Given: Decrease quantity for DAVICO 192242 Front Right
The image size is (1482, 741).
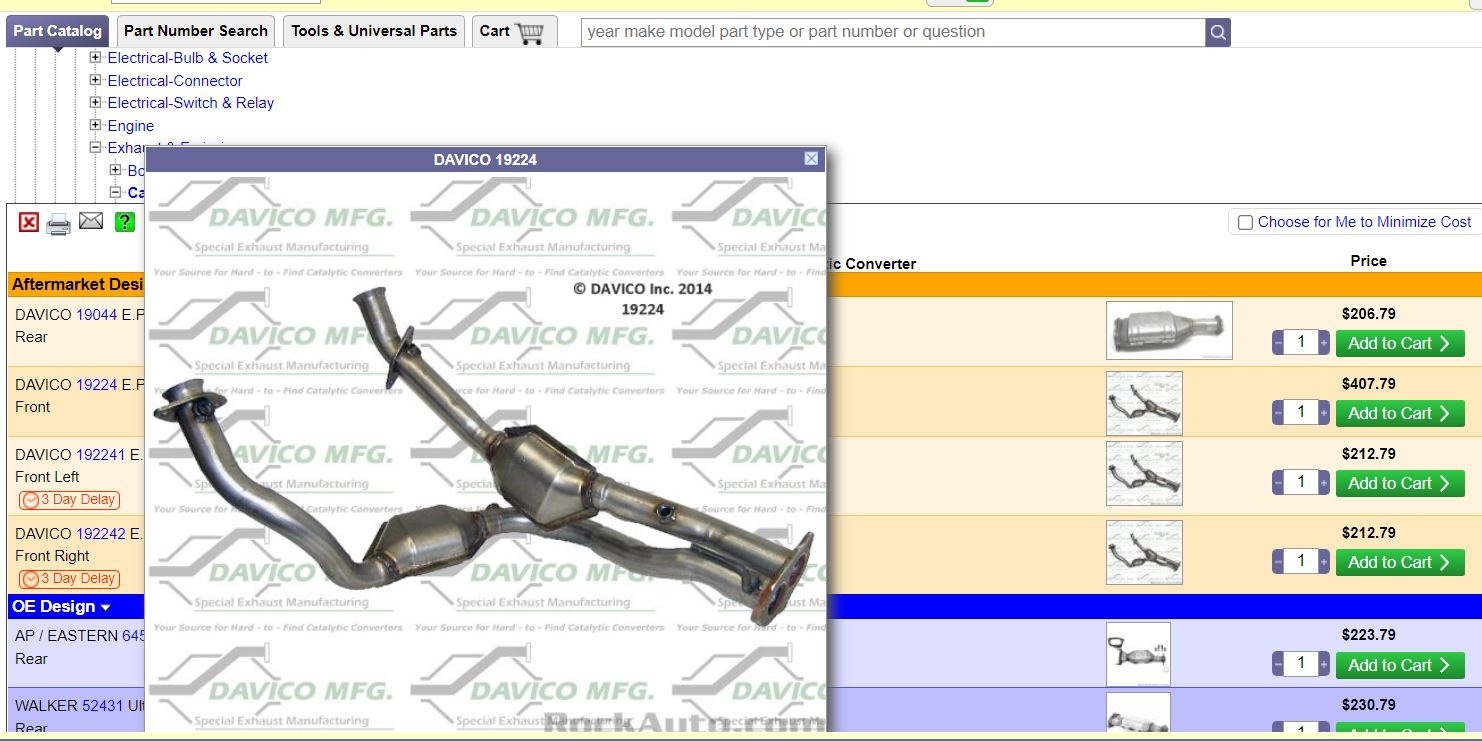Looking at the screenshot, I should pyautogui.click(x=1278, y=562).
